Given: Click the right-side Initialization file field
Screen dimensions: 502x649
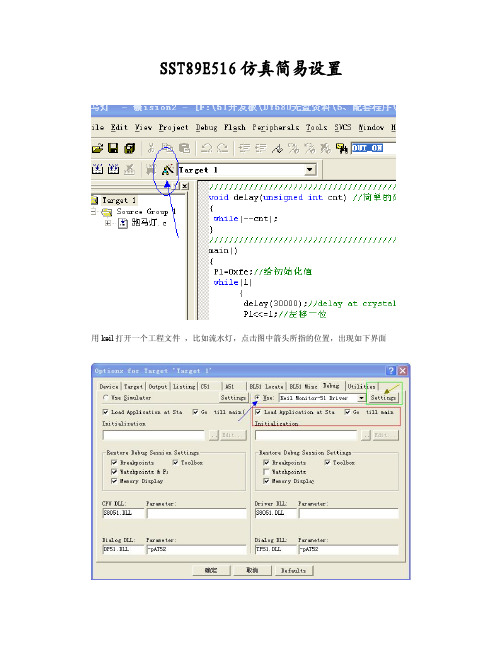Looking at the screenshot, I should coord(306,435).
